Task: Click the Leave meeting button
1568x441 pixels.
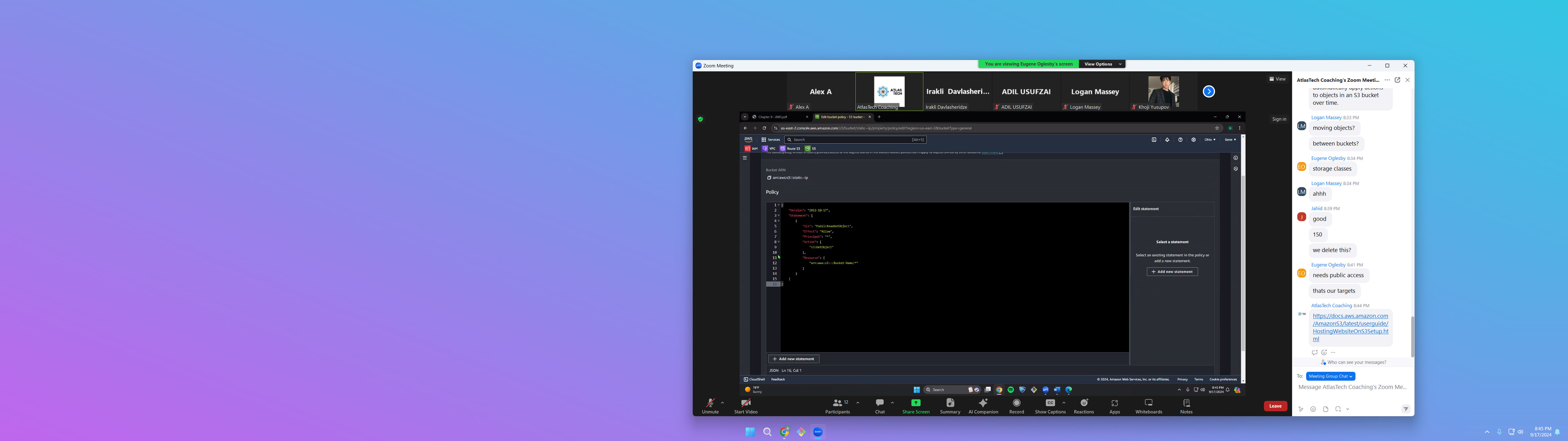Action: [x=1275, y=406]
